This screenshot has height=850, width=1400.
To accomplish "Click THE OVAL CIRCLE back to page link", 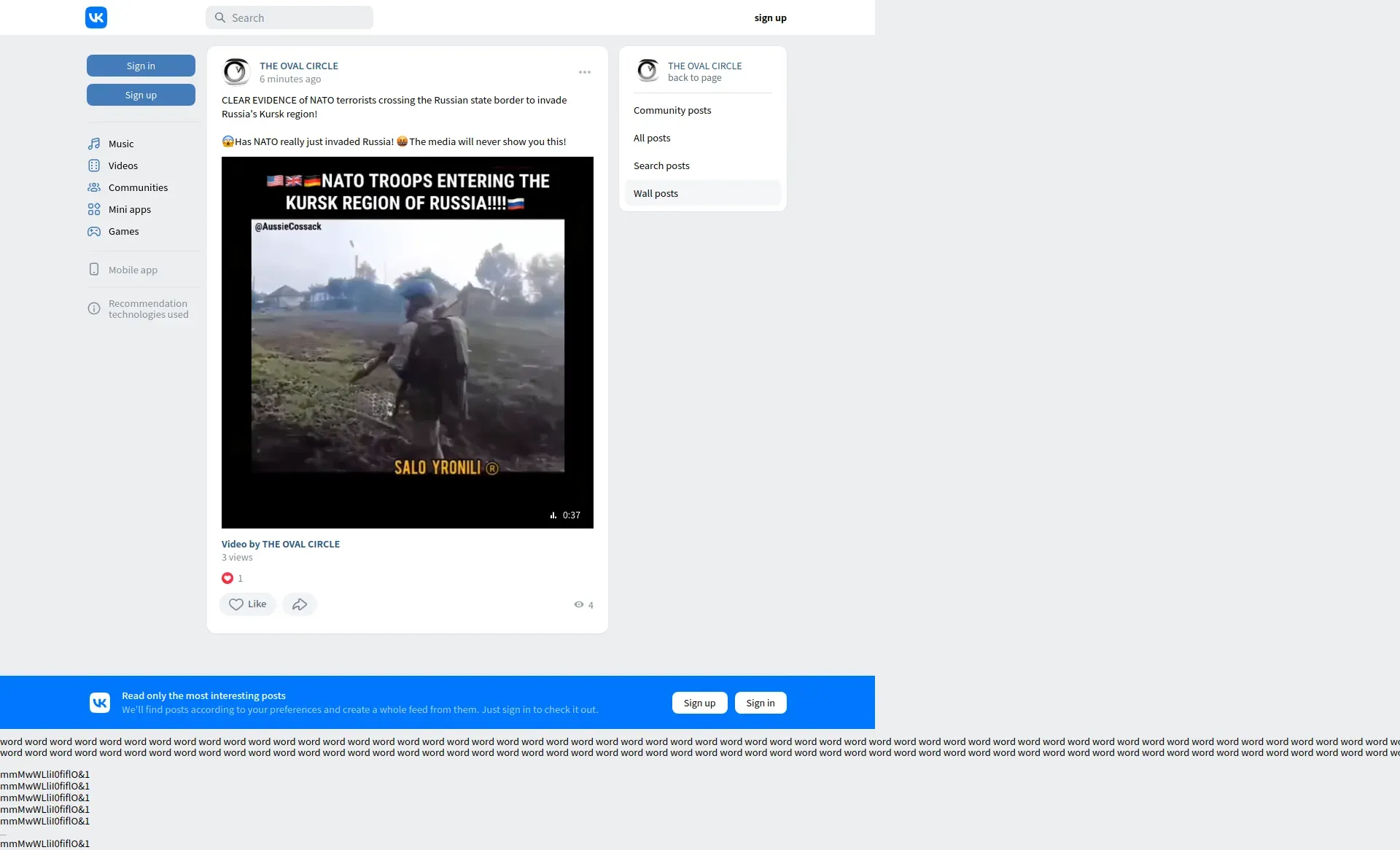I will coord(704,71).
